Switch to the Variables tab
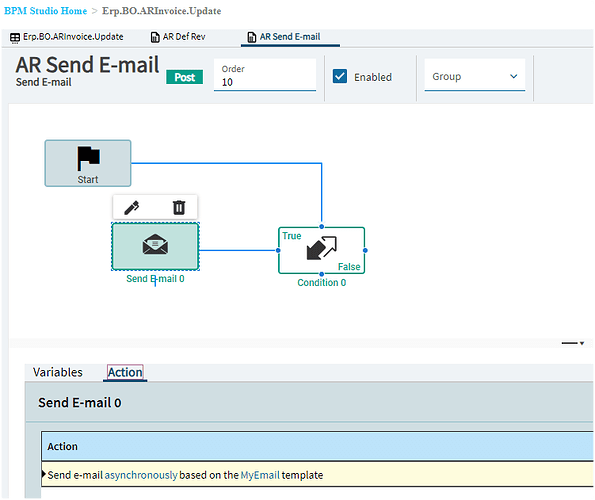 coord(58,372)
